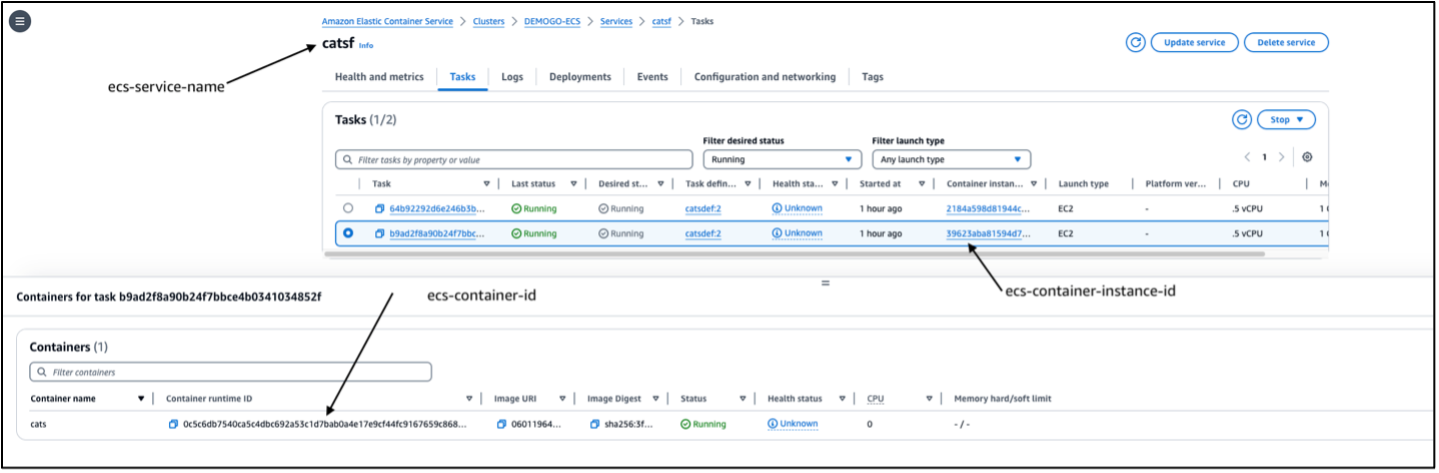Sort containers by Status column
Viewport: 1439px width, 473px height.
click(741, 398)
